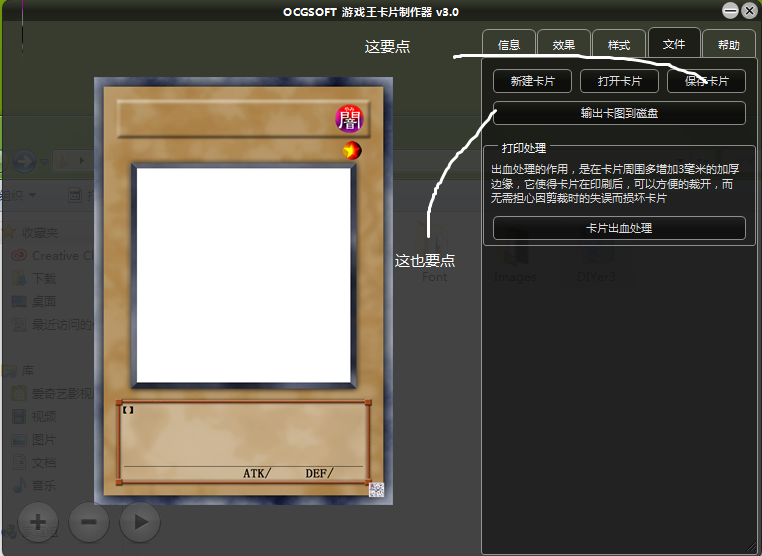The height and width of the screenshot is (556, 762).
Task: Click the 新建卡片 button
Action: point(532,81)
